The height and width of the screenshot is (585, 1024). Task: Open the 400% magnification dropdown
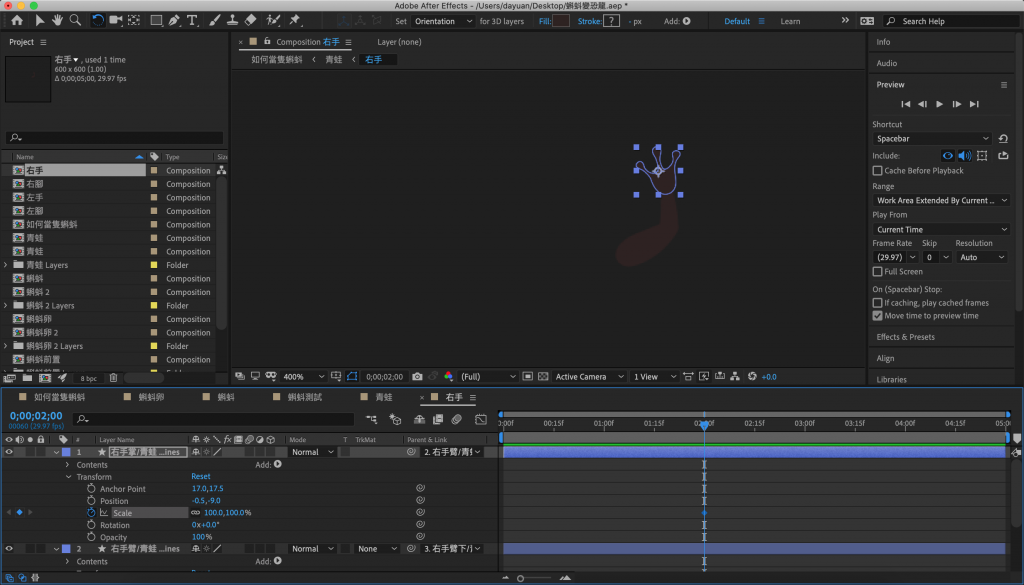coord(304,377)
